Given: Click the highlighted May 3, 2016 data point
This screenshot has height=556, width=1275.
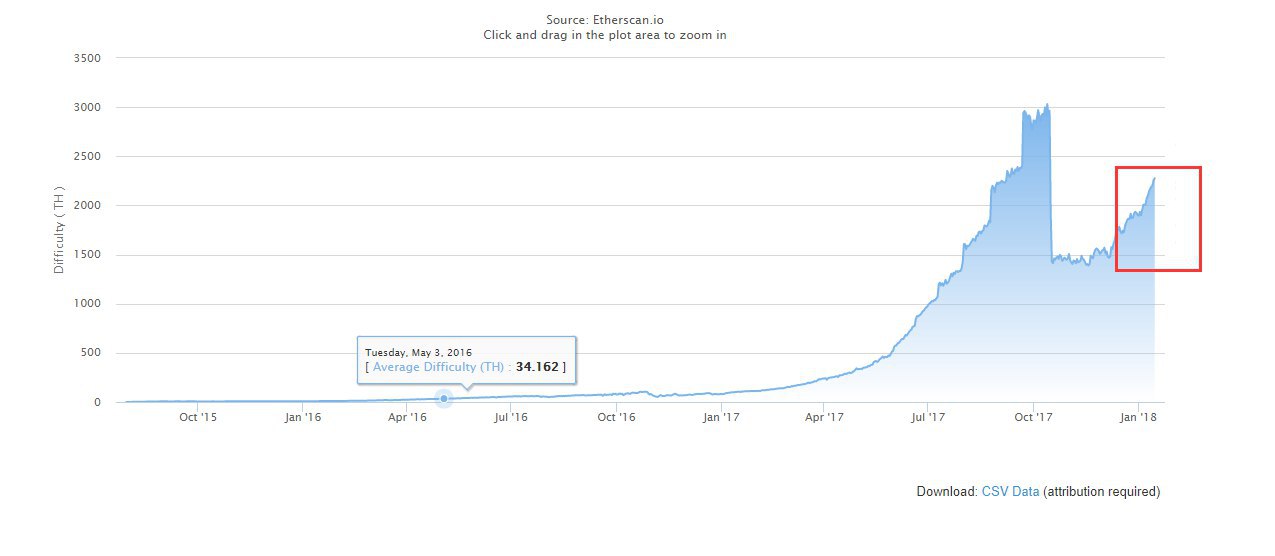Looking at the screenshot, I should [x=444, y=399].
